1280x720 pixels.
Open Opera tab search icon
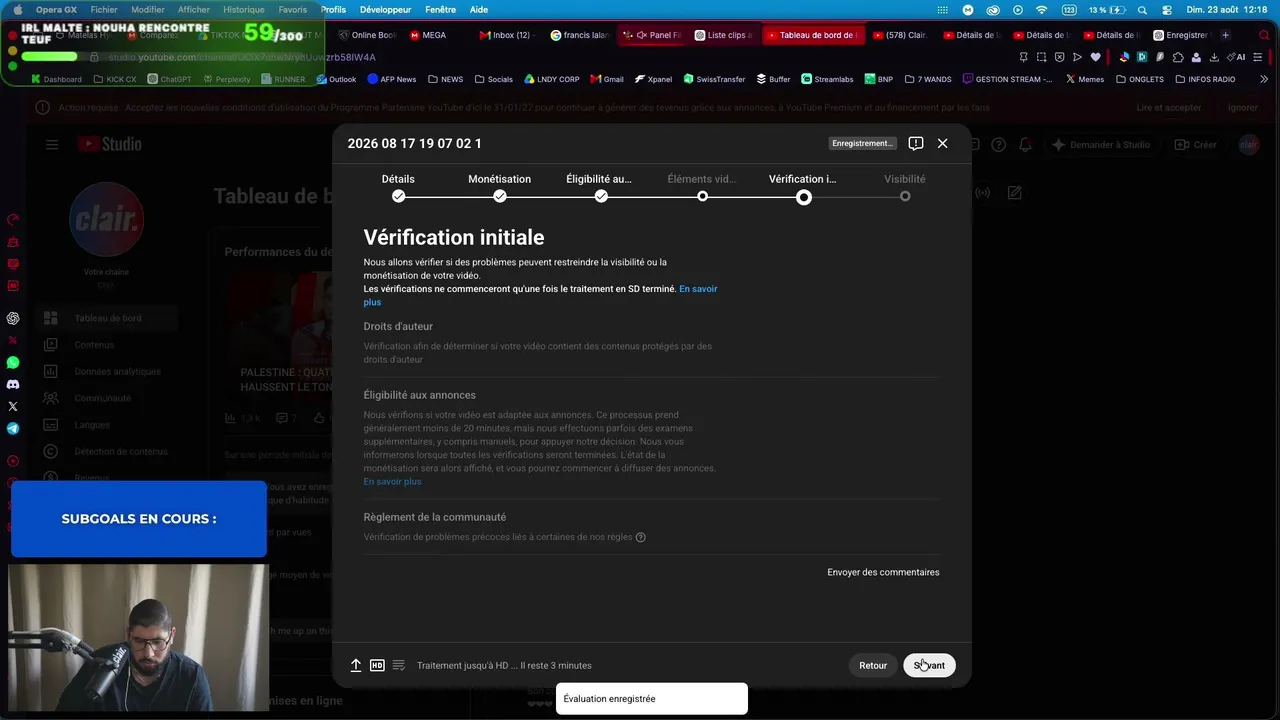pos(1263,35)
